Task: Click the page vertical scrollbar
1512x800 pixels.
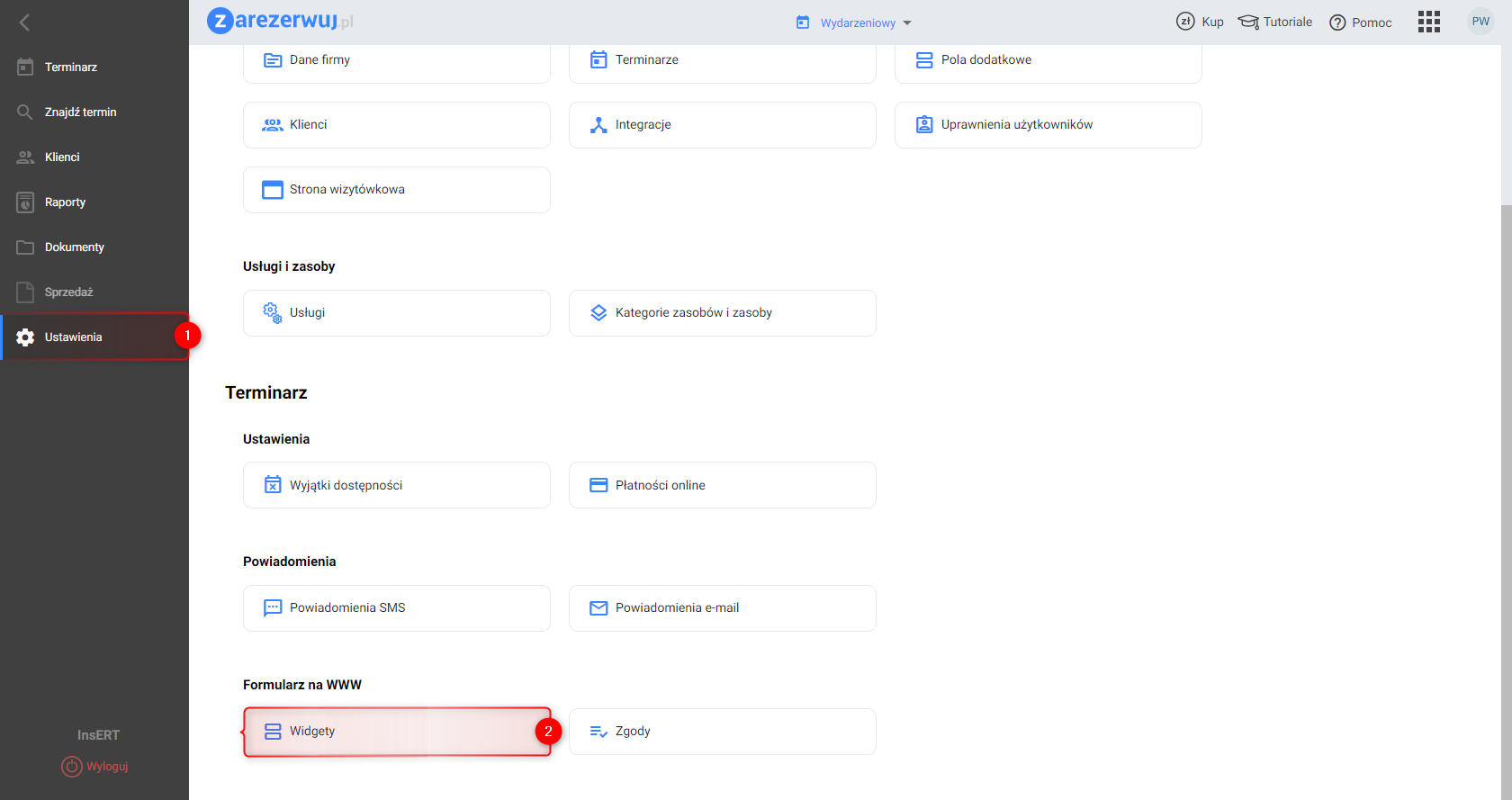Action: coord(1506,450)
